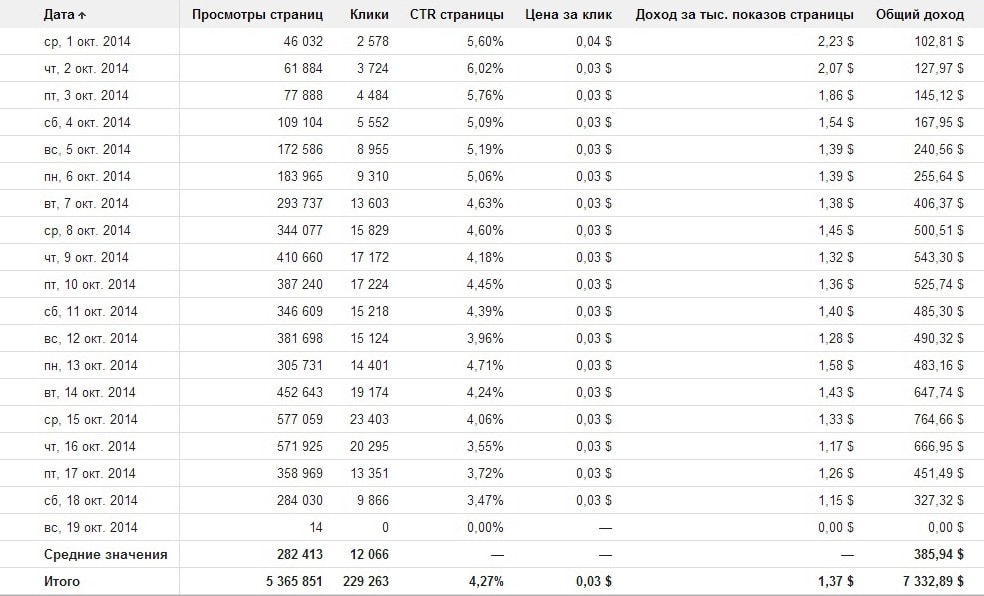Click the чт, 2 окт. 2014 date cell
Screen dimensions: 984x596
(x=86, y=69)
